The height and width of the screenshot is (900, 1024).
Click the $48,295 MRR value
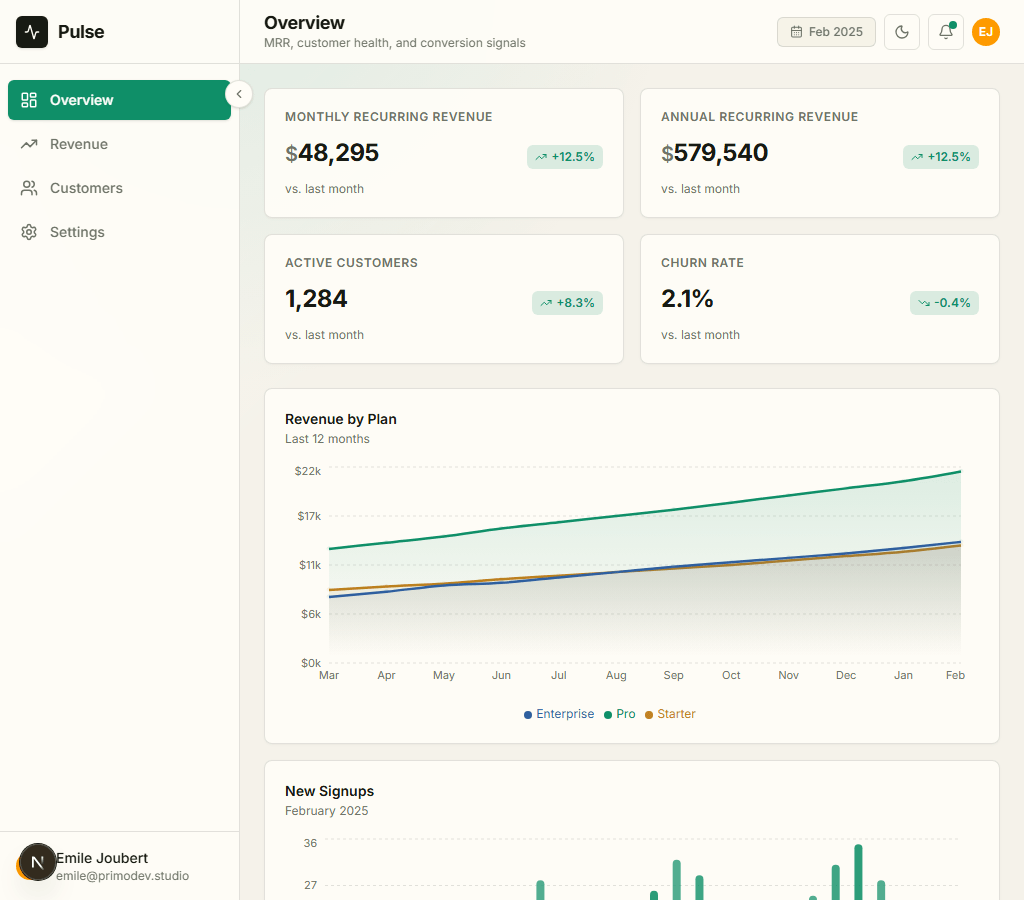(332, 153)
